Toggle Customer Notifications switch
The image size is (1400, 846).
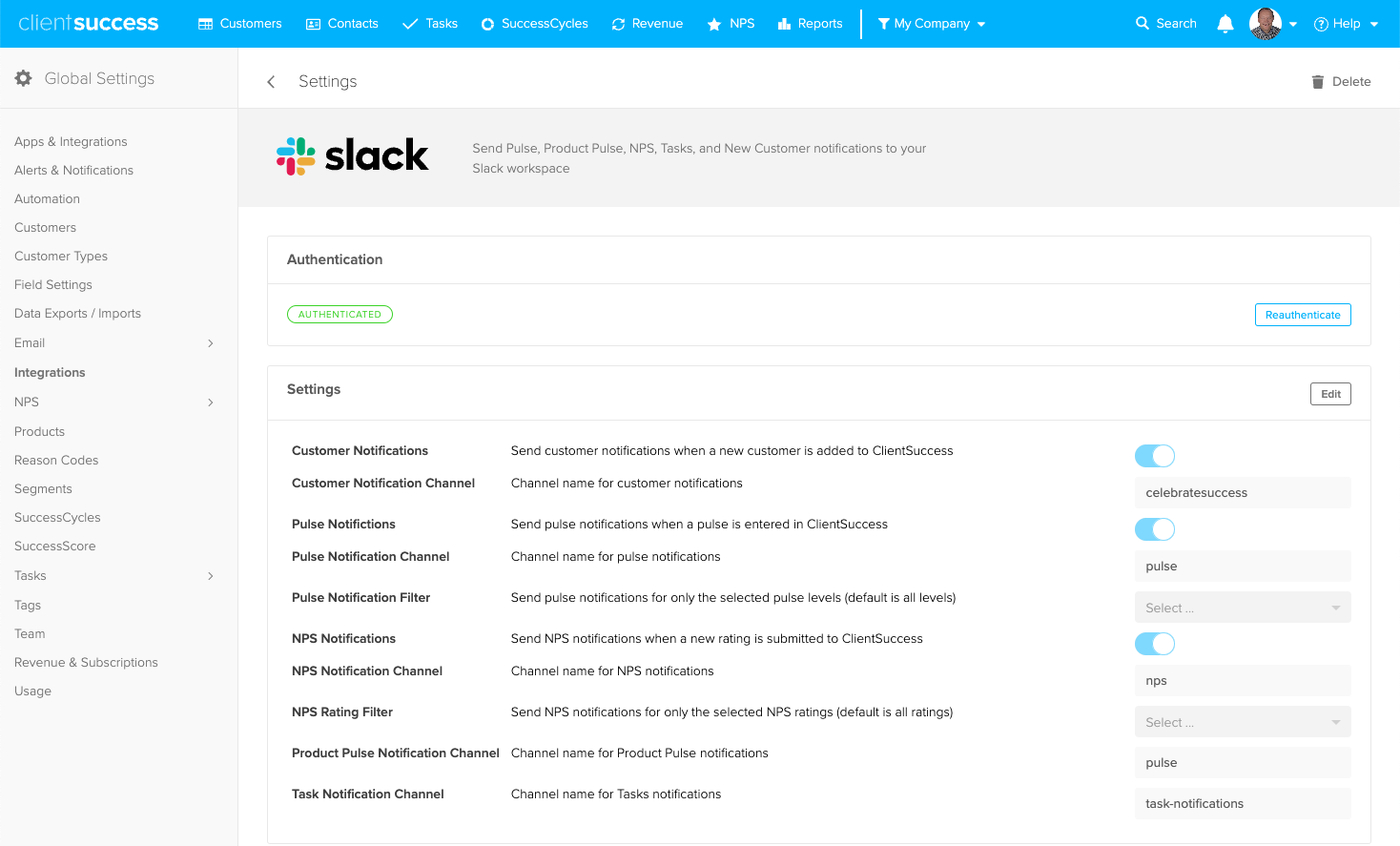[x=1154, y=456]
